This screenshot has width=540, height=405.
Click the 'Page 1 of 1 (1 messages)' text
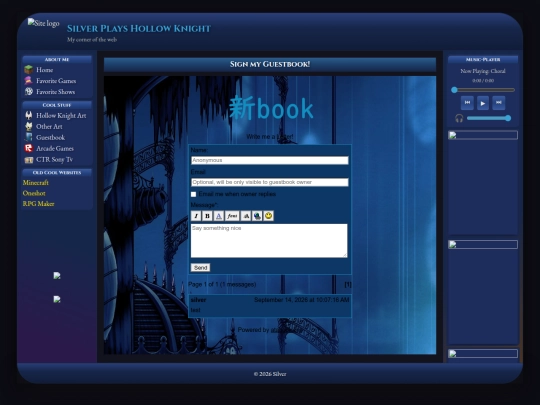(222, 284)
